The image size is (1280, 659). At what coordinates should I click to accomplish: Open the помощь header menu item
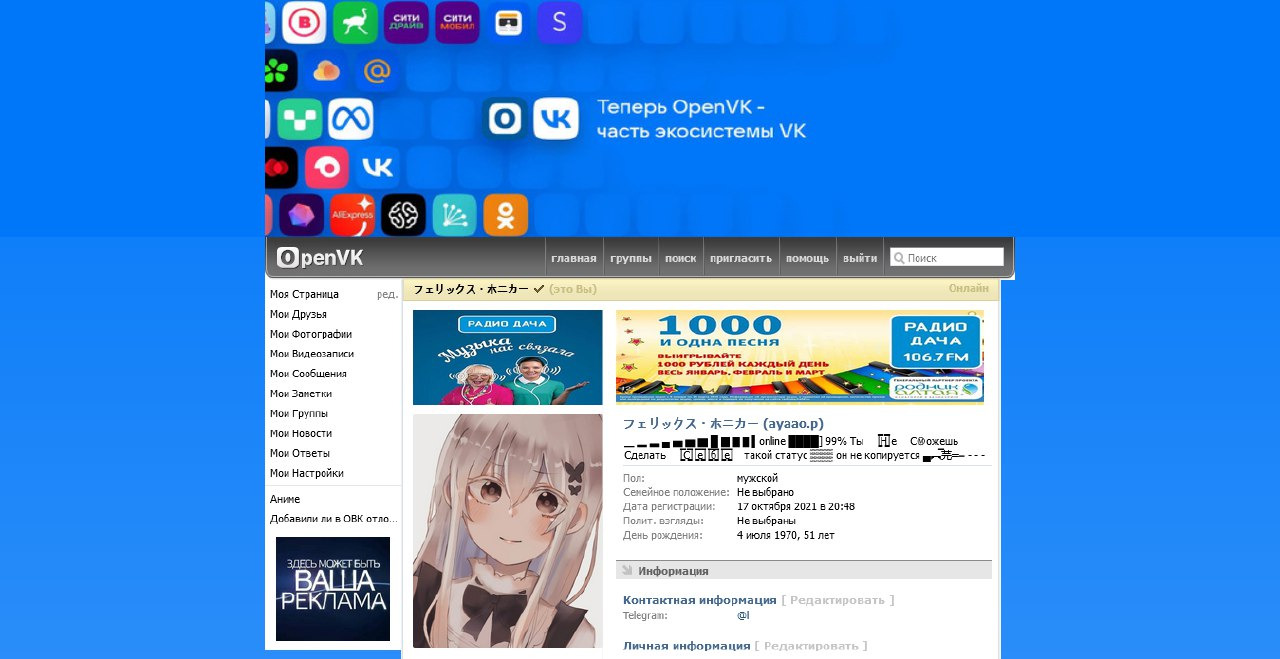pyautogui.click(x=807, y=258)
